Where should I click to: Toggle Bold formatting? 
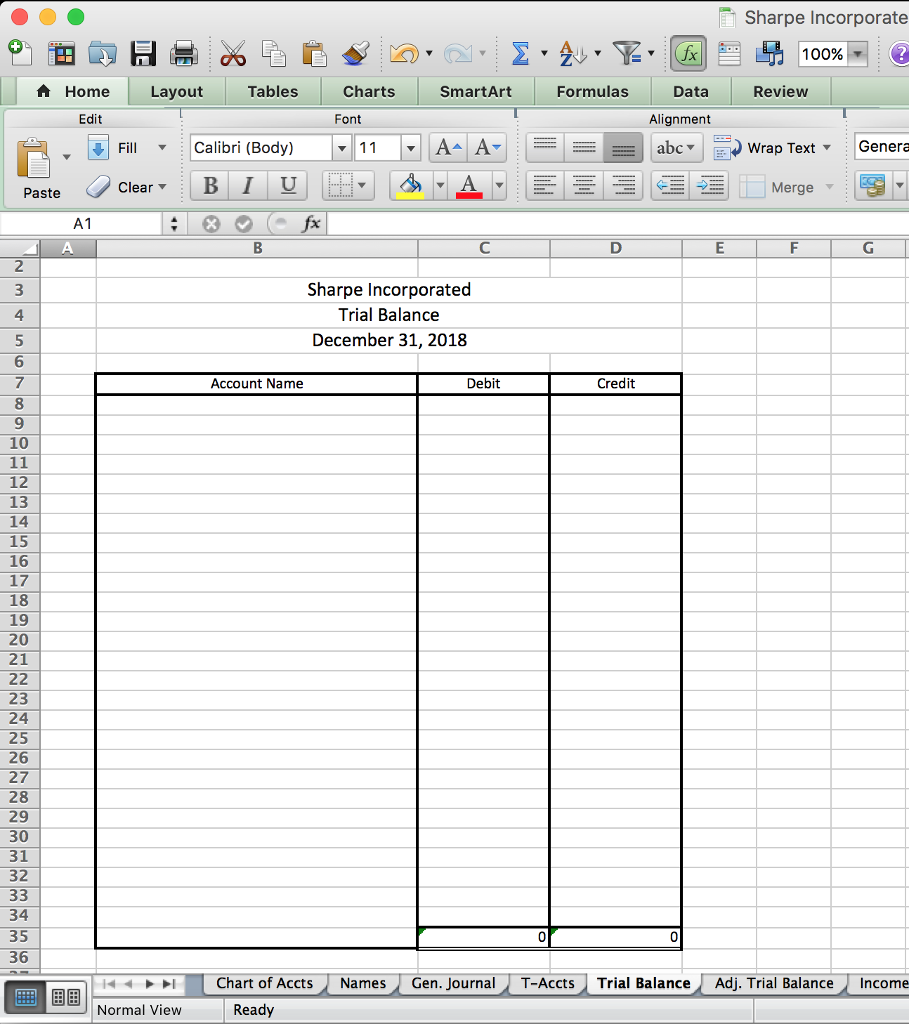(210, 186)
